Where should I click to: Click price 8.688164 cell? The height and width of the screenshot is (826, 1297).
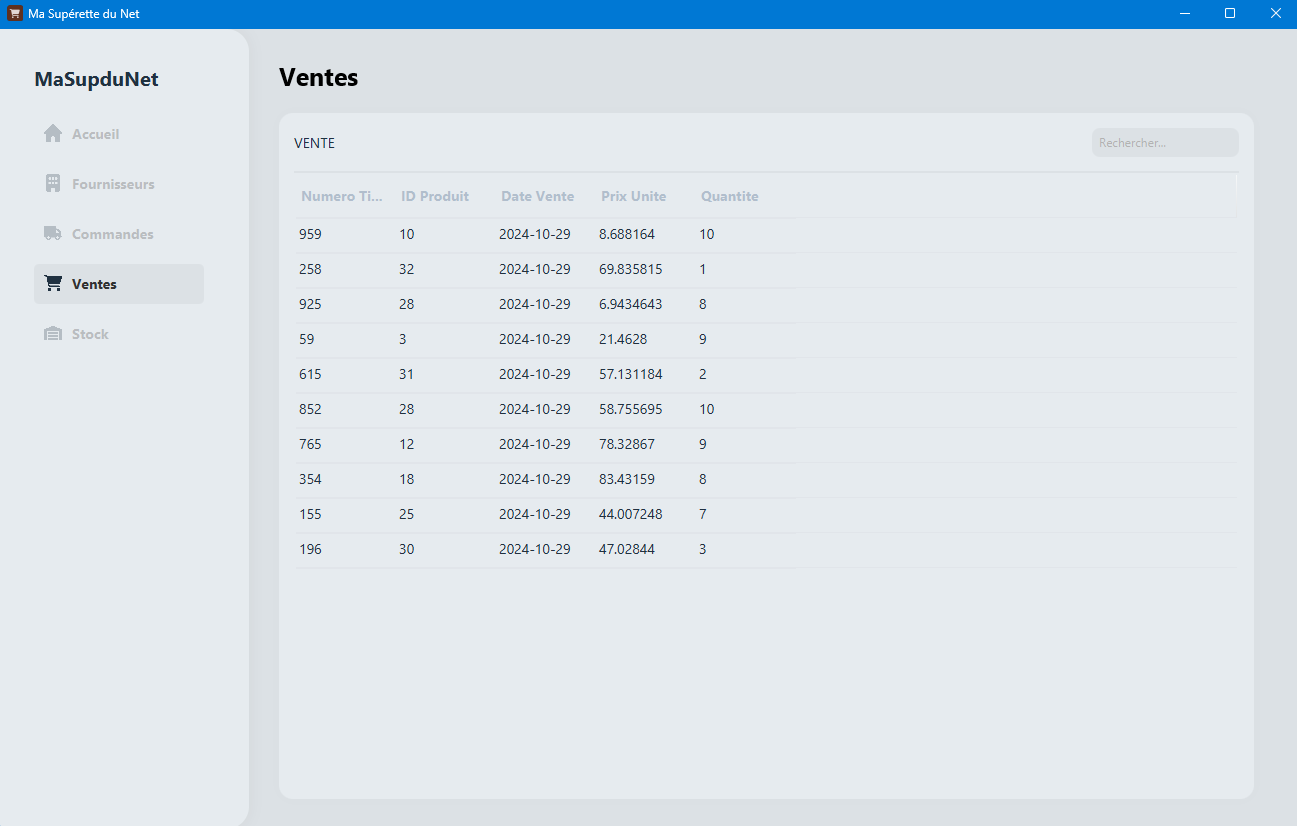(645, 234)
